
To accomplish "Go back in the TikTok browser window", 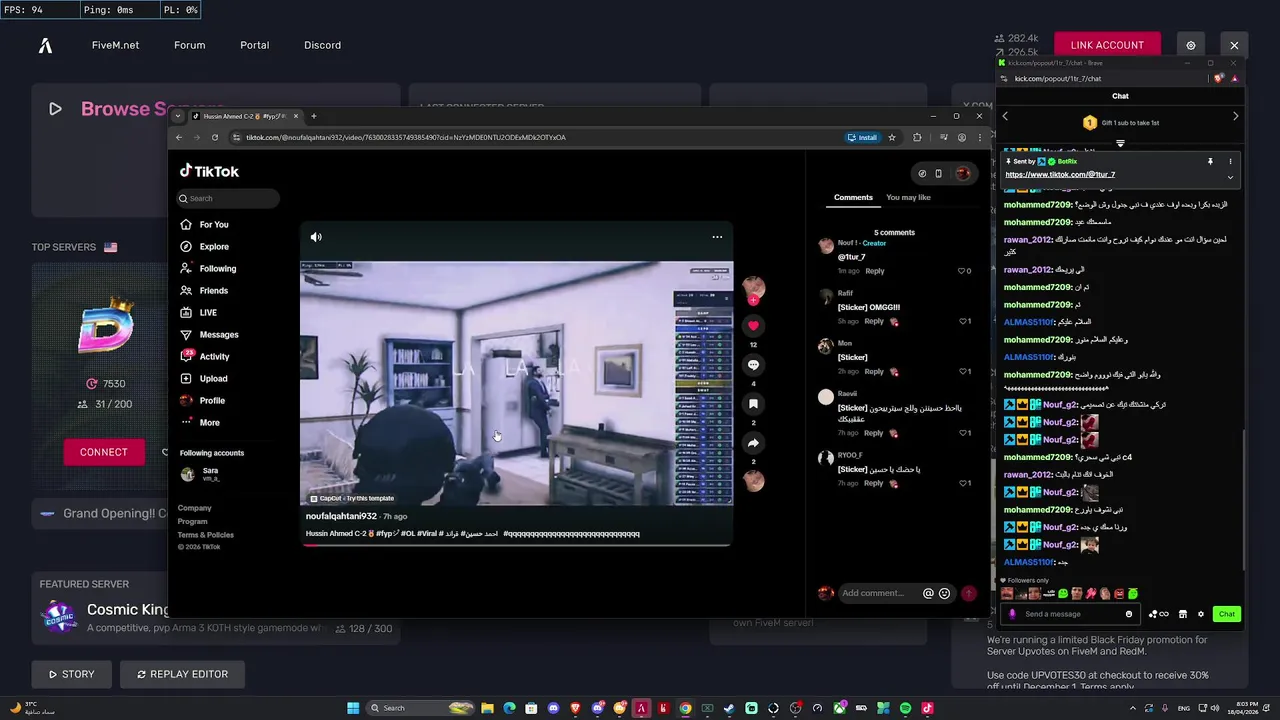I will (x=179, y=137).
